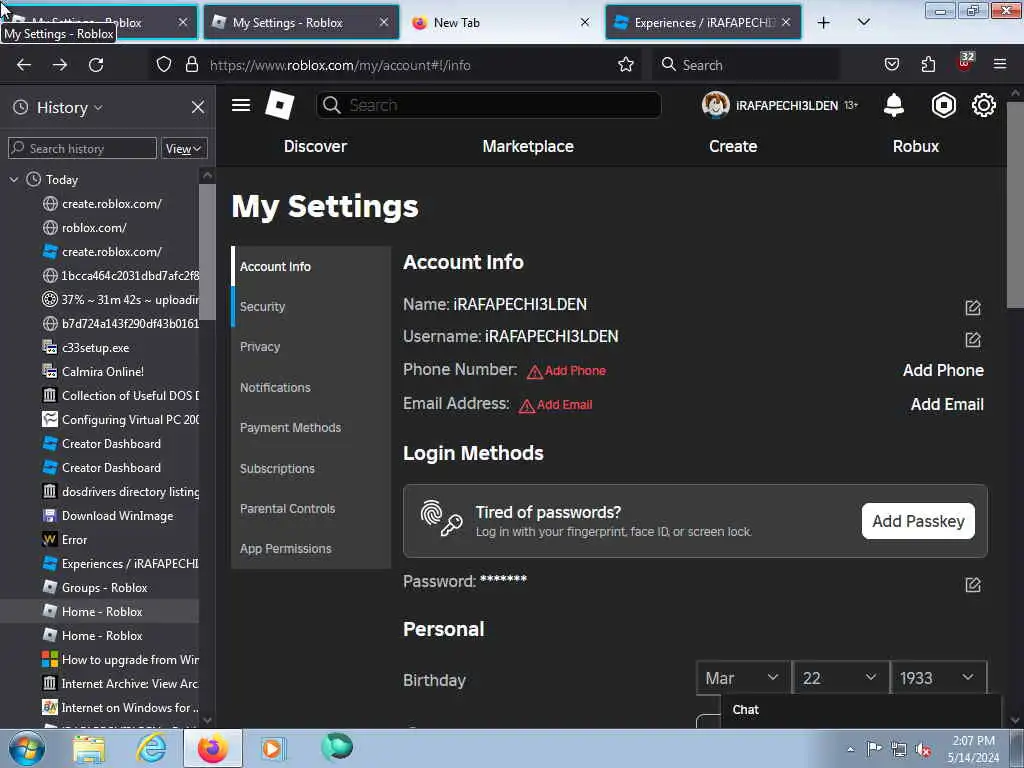Open the Robux page link
The height and width of the screenshot is (768, 1024).
pos(916,146)
